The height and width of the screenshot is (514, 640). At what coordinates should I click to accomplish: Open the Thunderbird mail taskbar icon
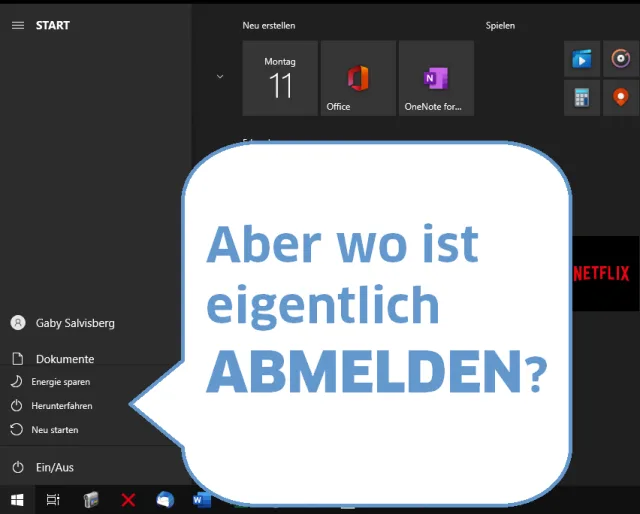[165, 499]
